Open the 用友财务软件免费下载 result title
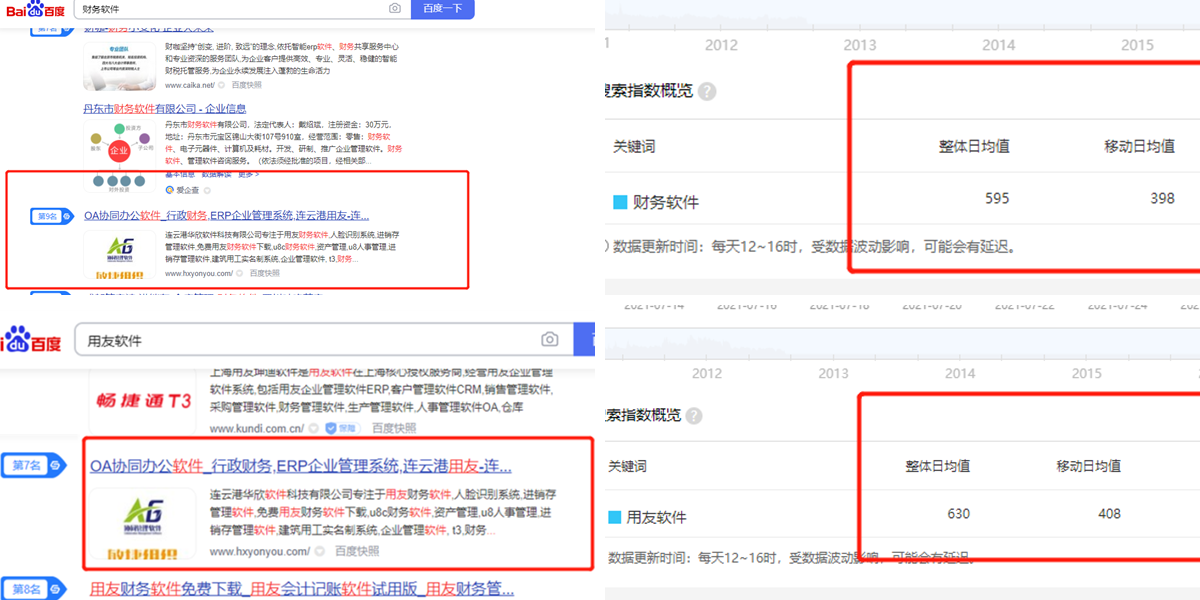The height and width of the screenshot is (600, 1200). coord(302,588)
